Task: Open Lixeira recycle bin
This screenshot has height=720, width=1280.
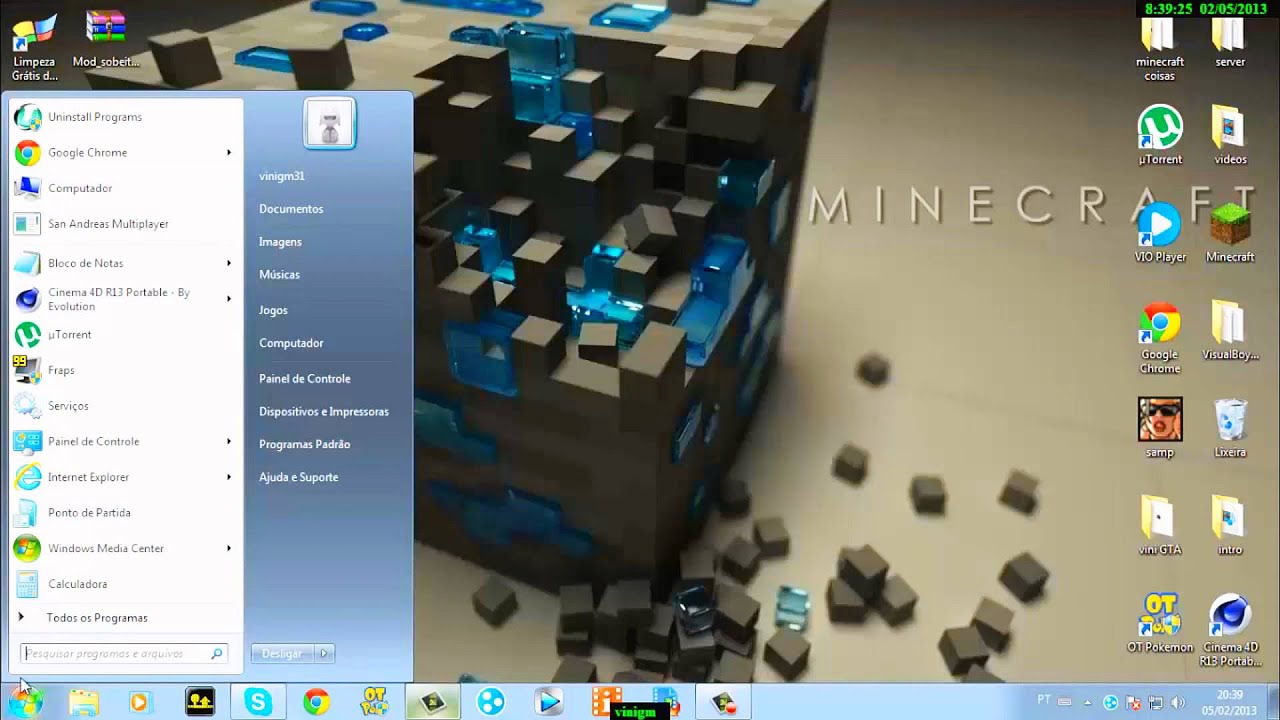Action: tap(1230, 428)
